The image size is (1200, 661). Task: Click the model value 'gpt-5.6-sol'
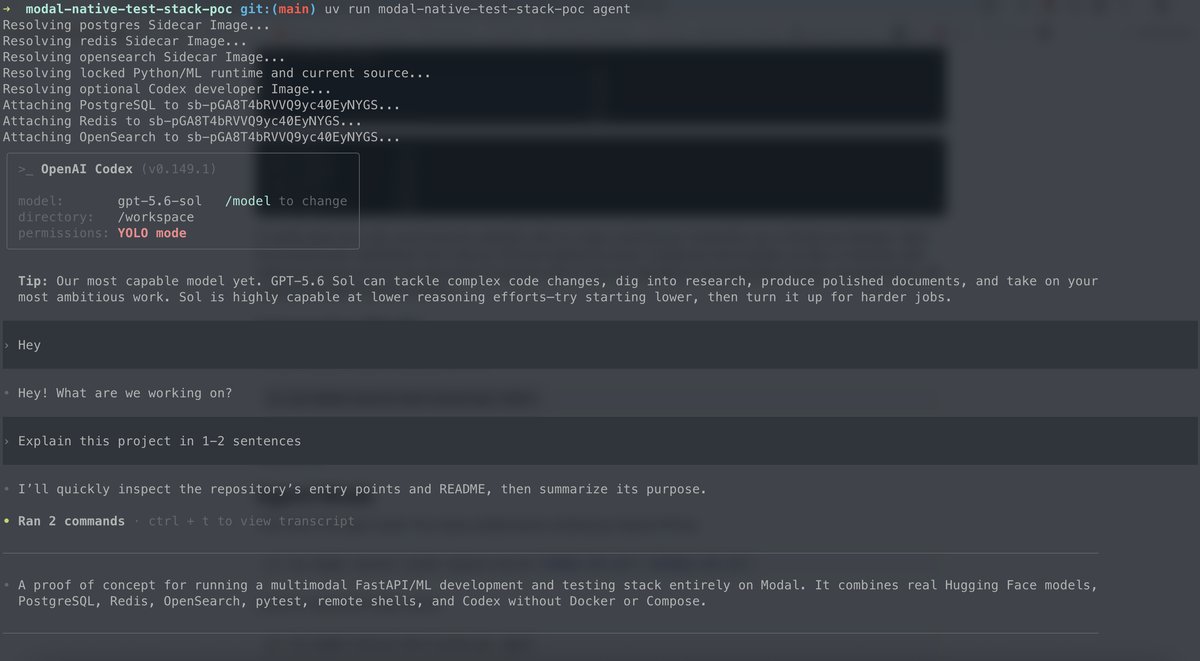pos(160,201)
